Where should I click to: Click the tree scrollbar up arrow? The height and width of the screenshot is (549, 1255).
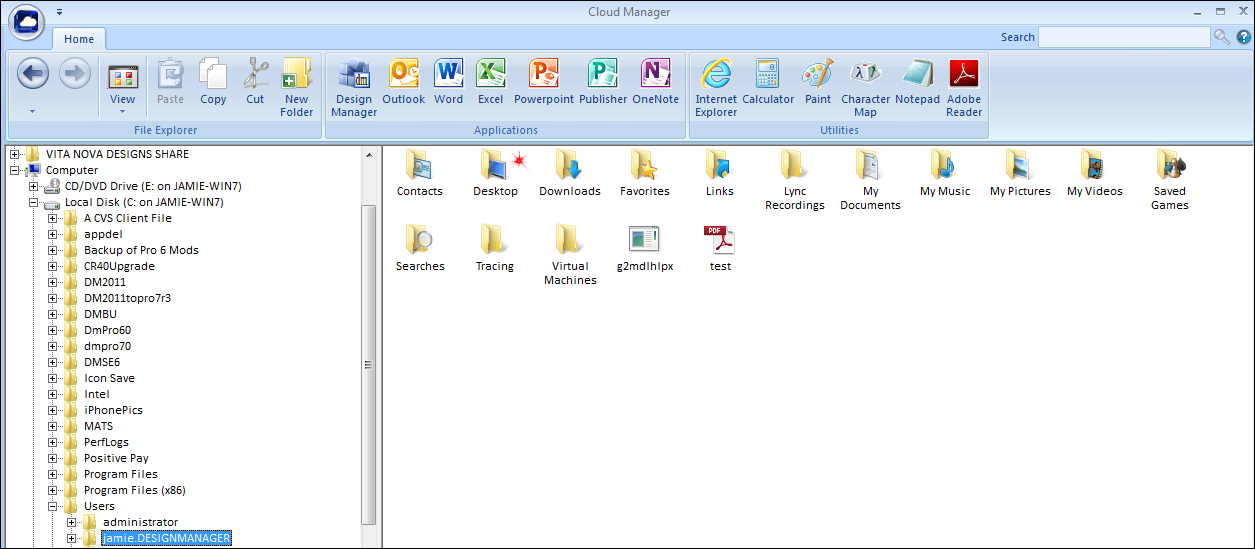[369, 155]
